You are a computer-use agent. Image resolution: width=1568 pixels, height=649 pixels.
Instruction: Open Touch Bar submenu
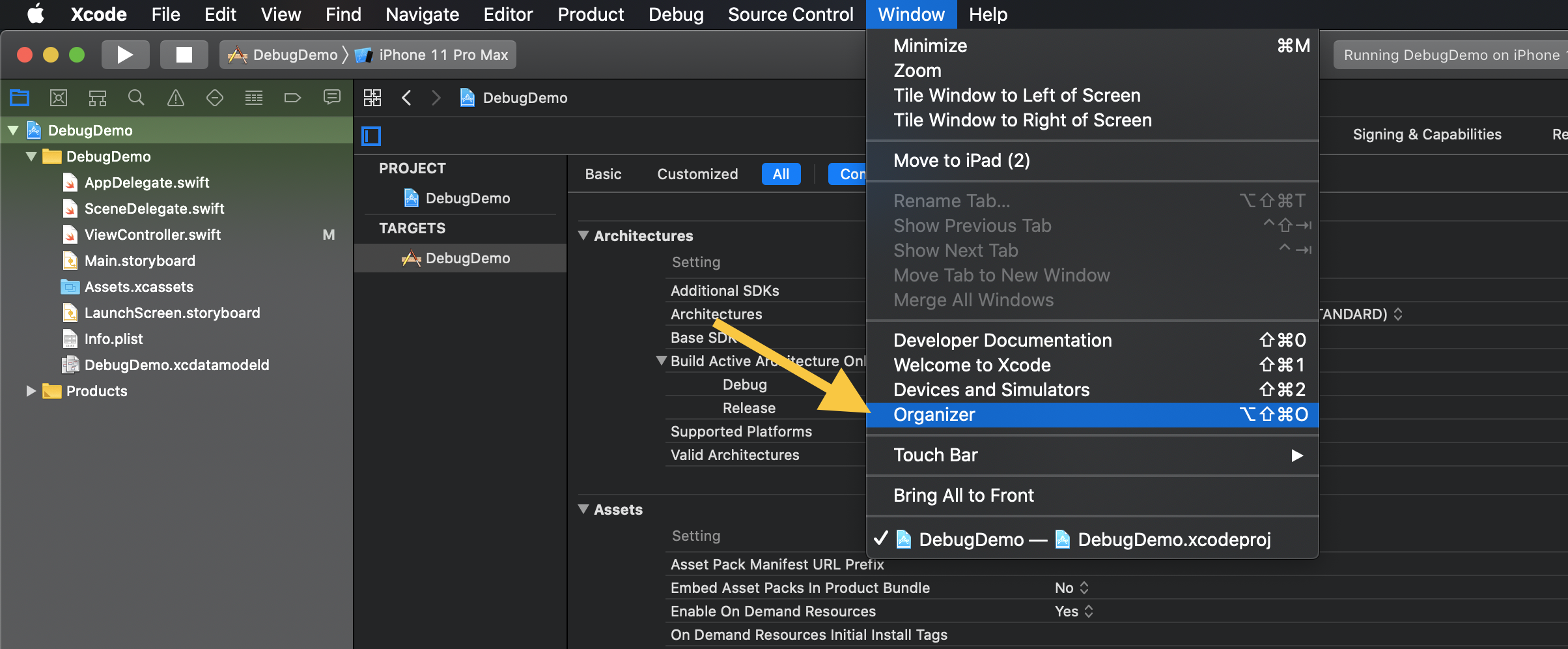pyautogui.click(x=1093, y=455)
